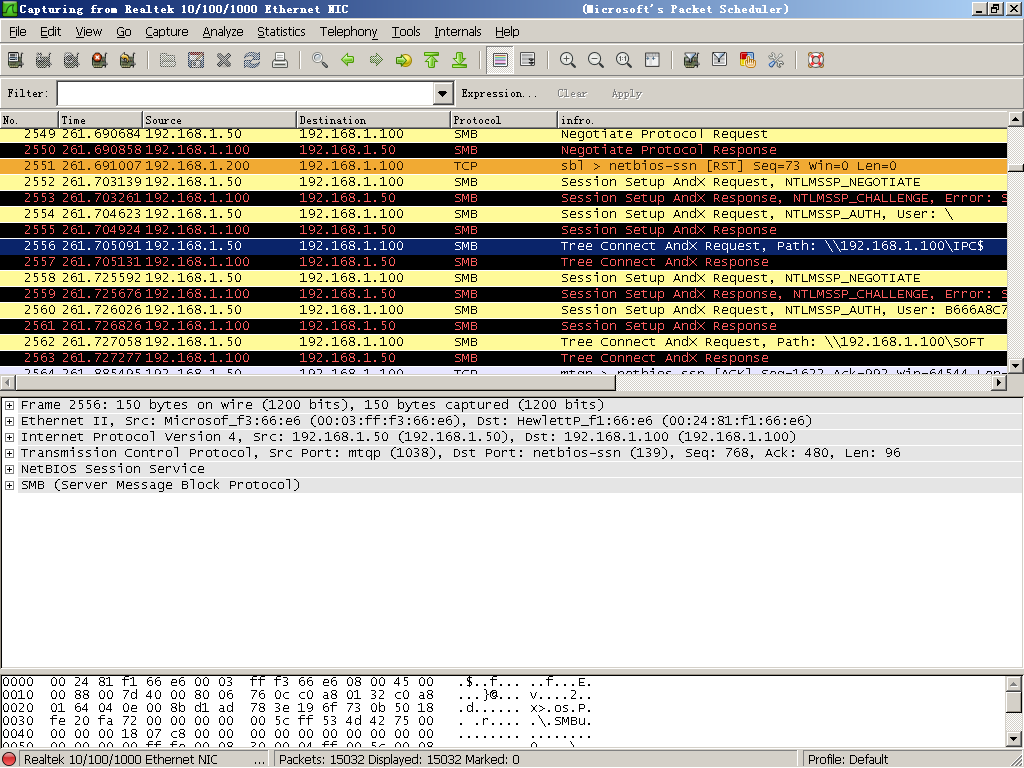
Task: Open the Statistics menu
Action: [x=281, y=32]
